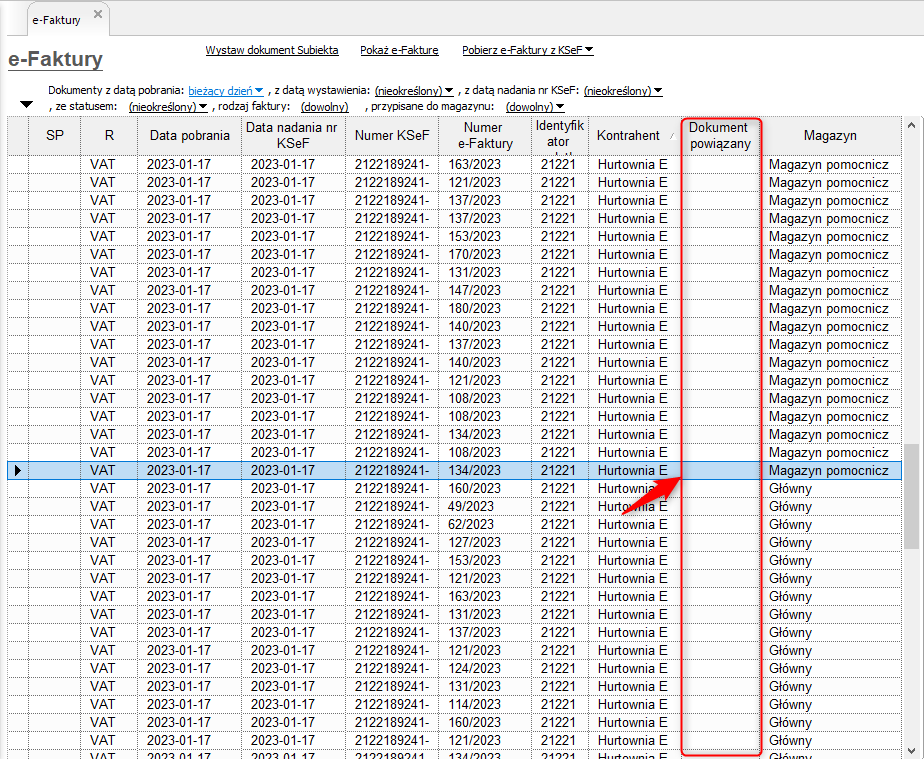
Task: Expand the Pobierz e-Faktury z KSeF menu
Action: click(x=527, y=50)
